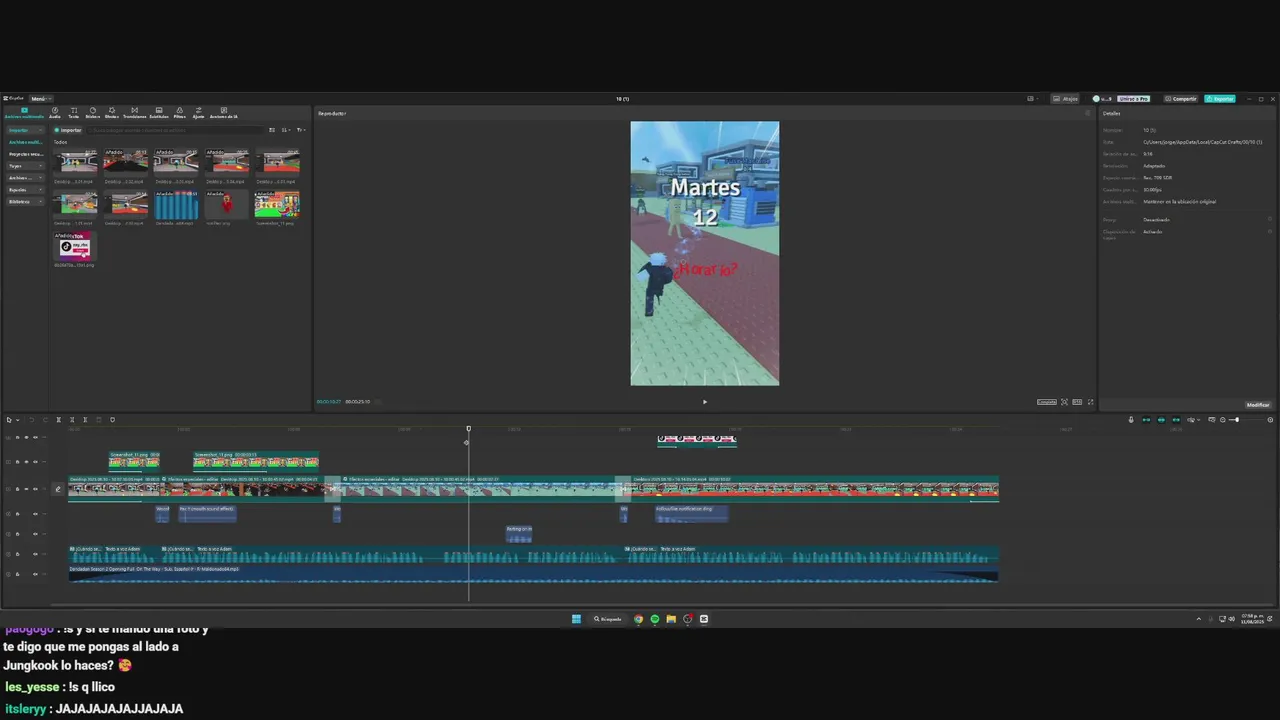
Task: Toggle main track magnet snapping icon
Action: pyautogui.click(x=1146, y=420)
